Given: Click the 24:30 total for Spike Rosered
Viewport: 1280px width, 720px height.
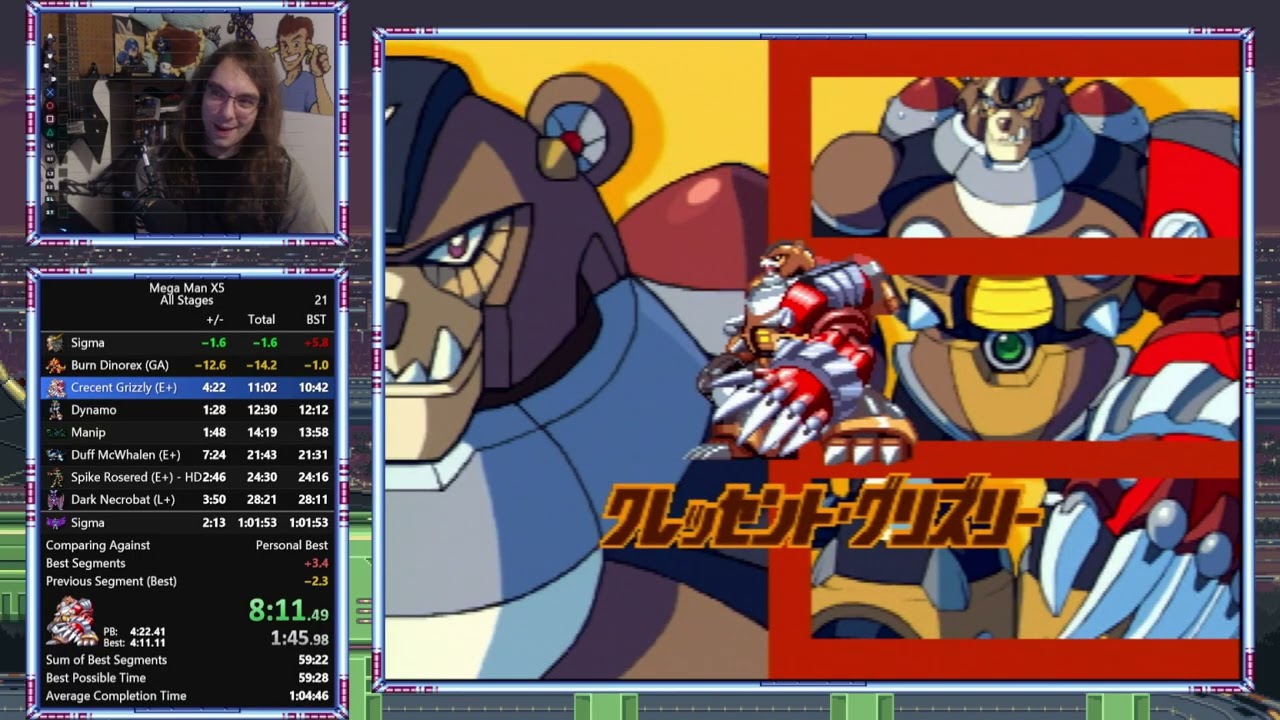Looking at the screenshot, I should pos(262,478).
